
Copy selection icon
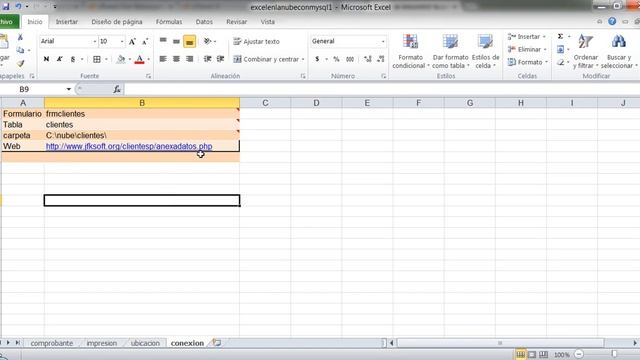pos(20,50)
